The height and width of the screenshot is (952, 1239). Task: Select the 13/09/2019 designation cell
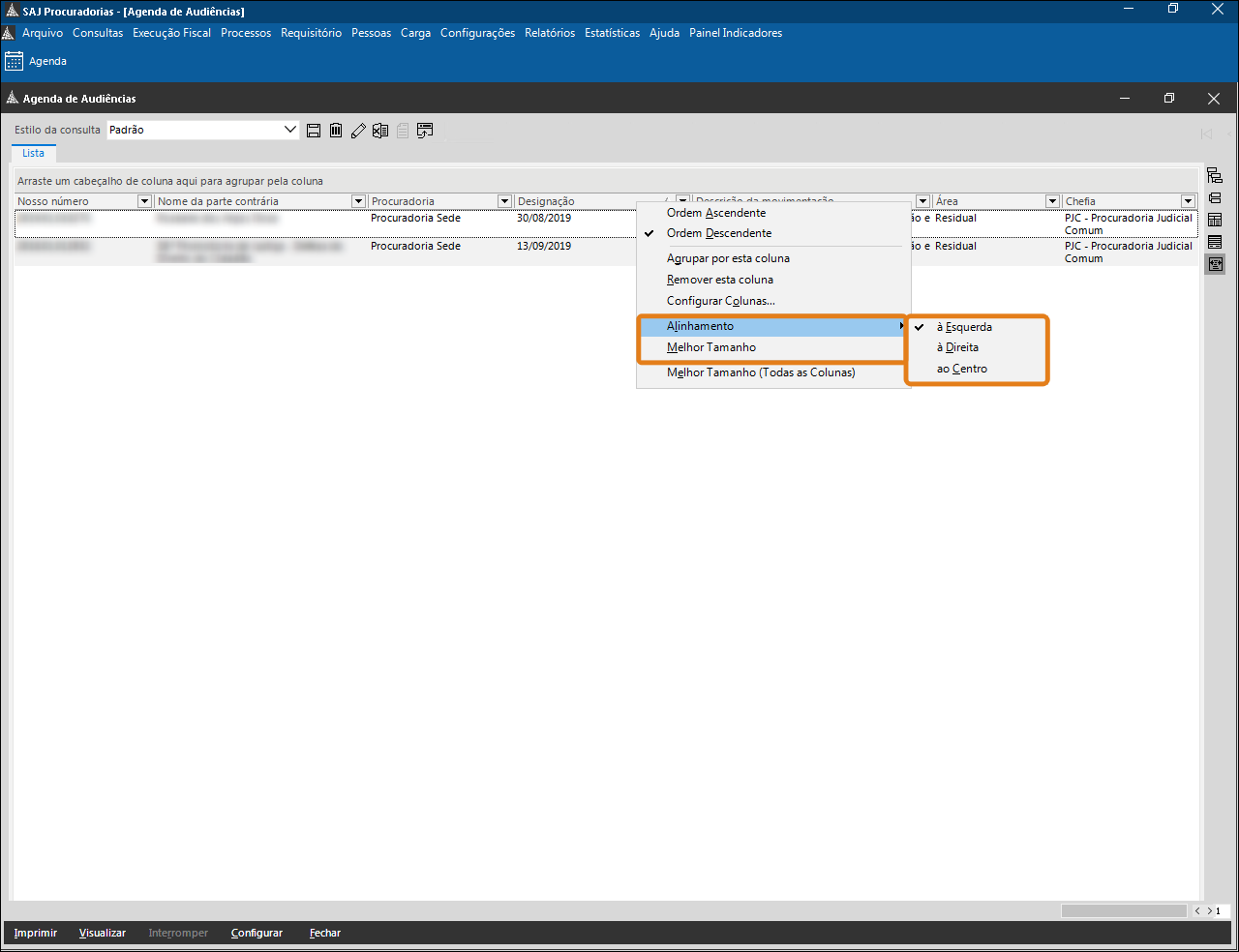544,246
